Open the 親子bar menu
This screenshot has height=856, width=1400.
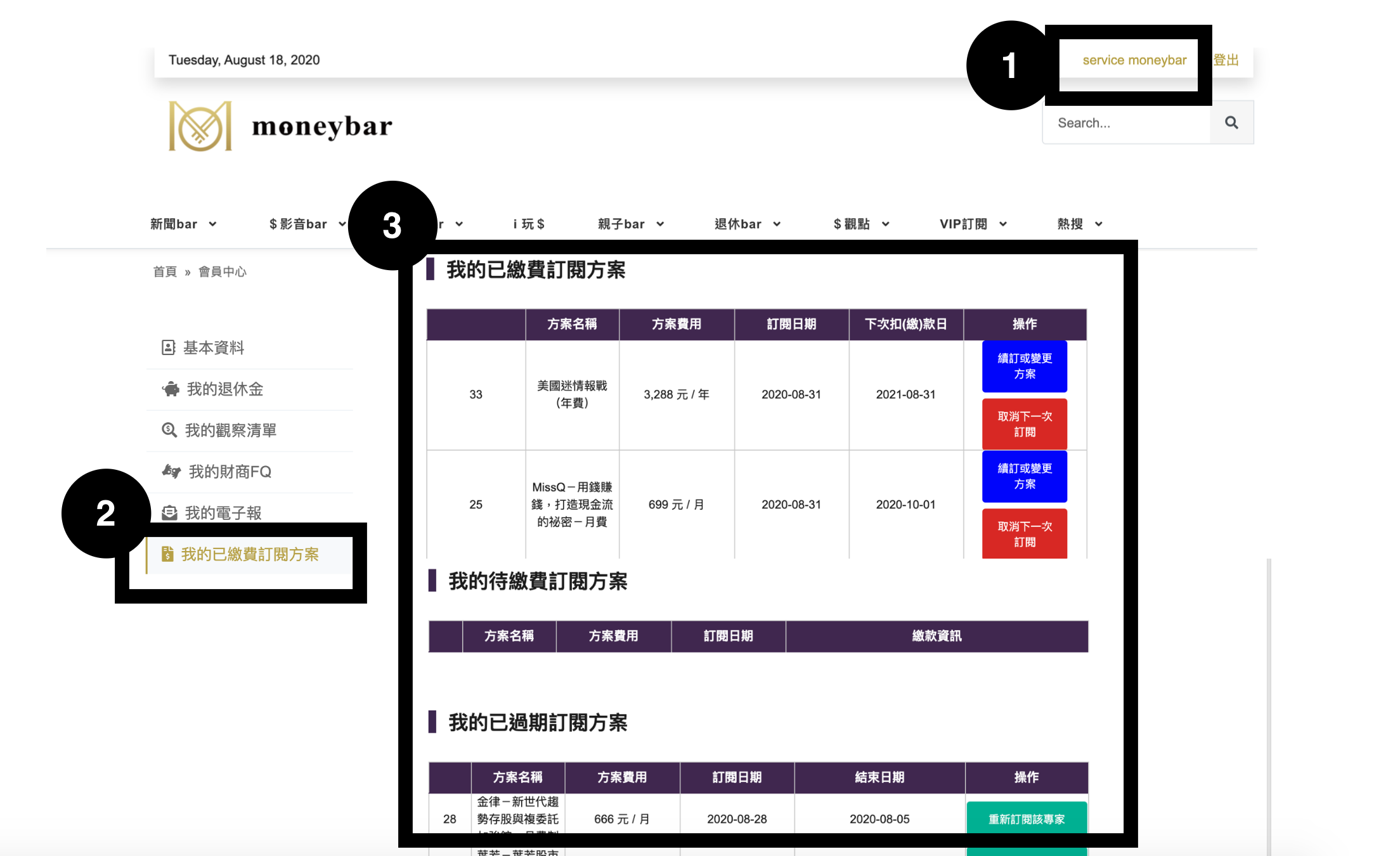(621, 224)
